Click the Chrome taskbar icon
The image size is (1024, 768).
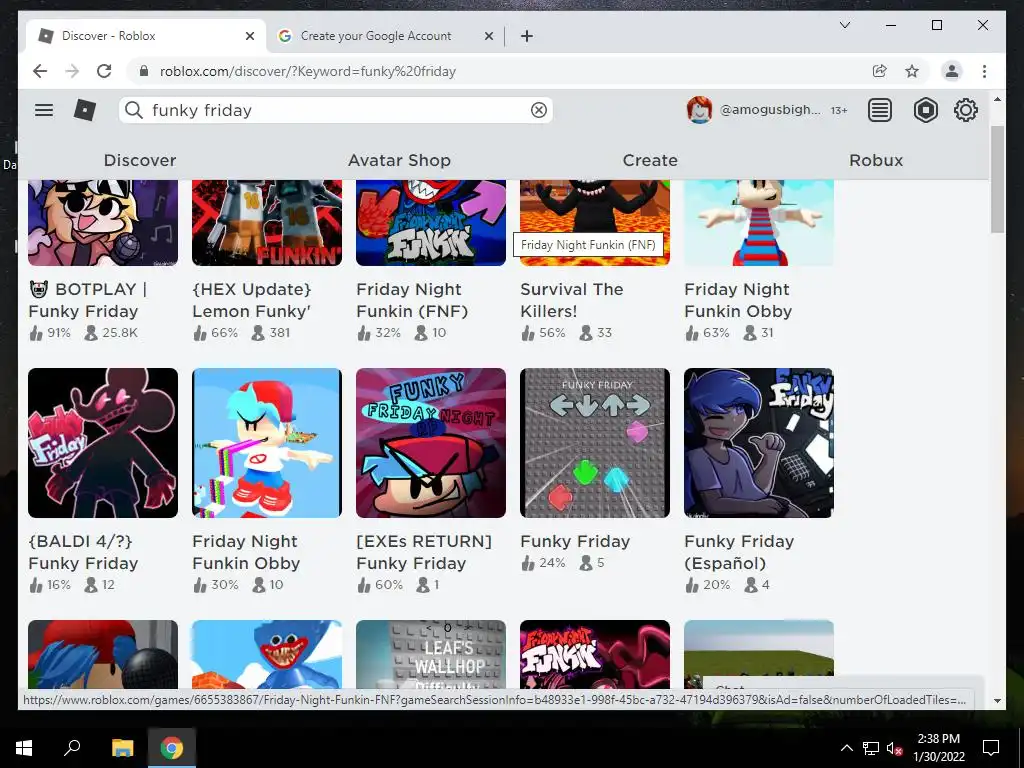pos(172,748)
